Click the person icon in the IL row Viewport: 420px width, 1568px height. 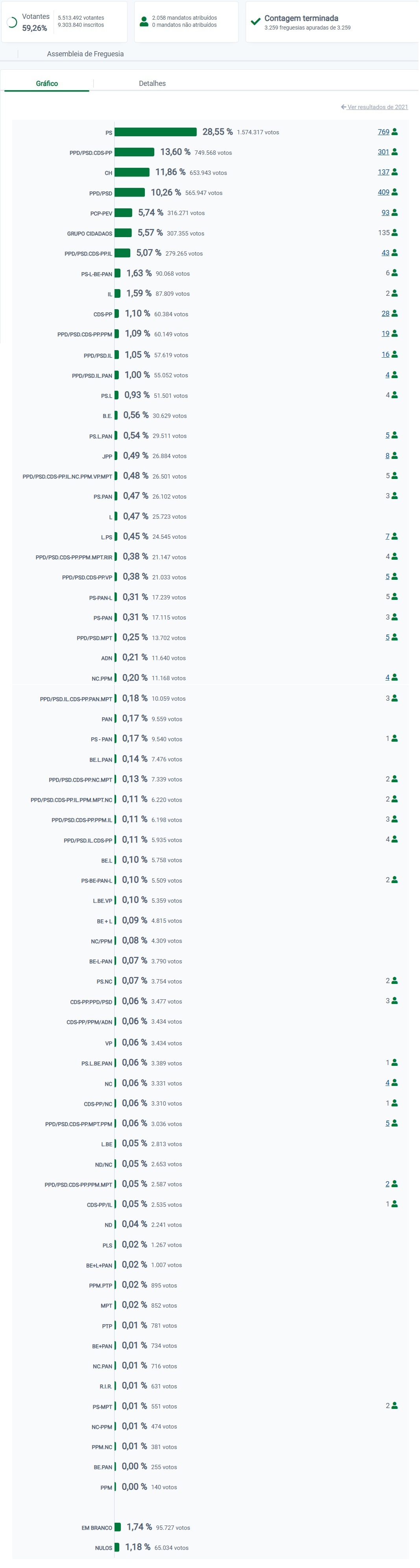[x=394, y=293]
